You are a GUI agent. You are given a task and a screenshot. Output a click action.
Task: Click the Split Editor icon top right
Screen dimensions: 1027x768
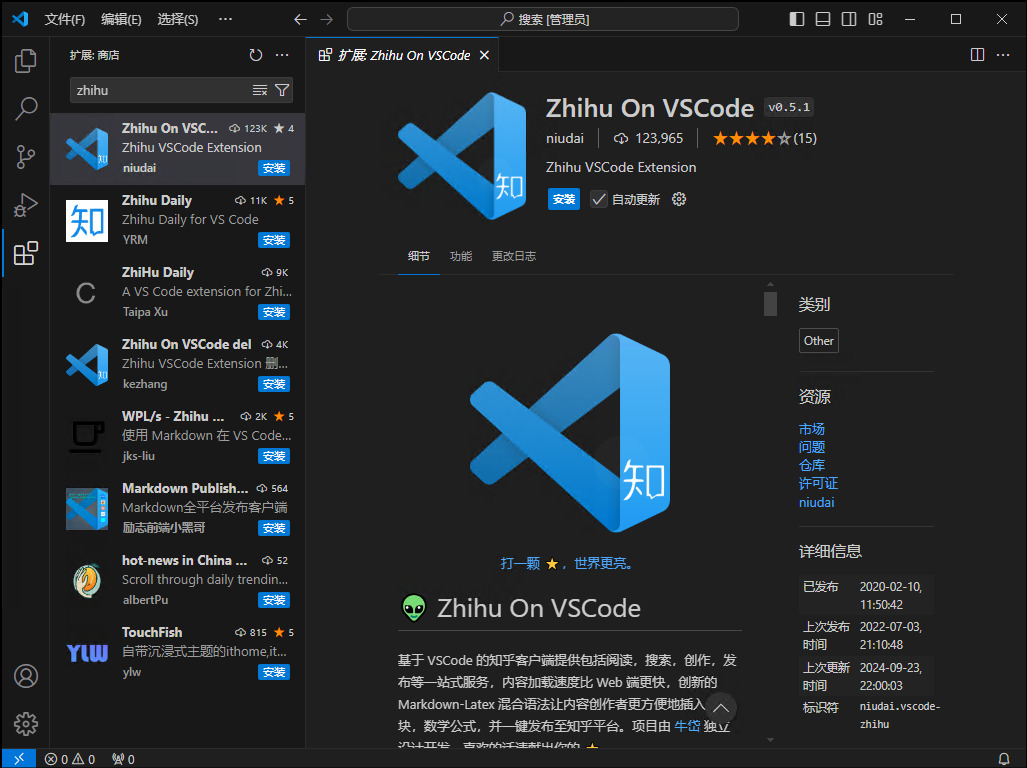(x=975, y=55)
